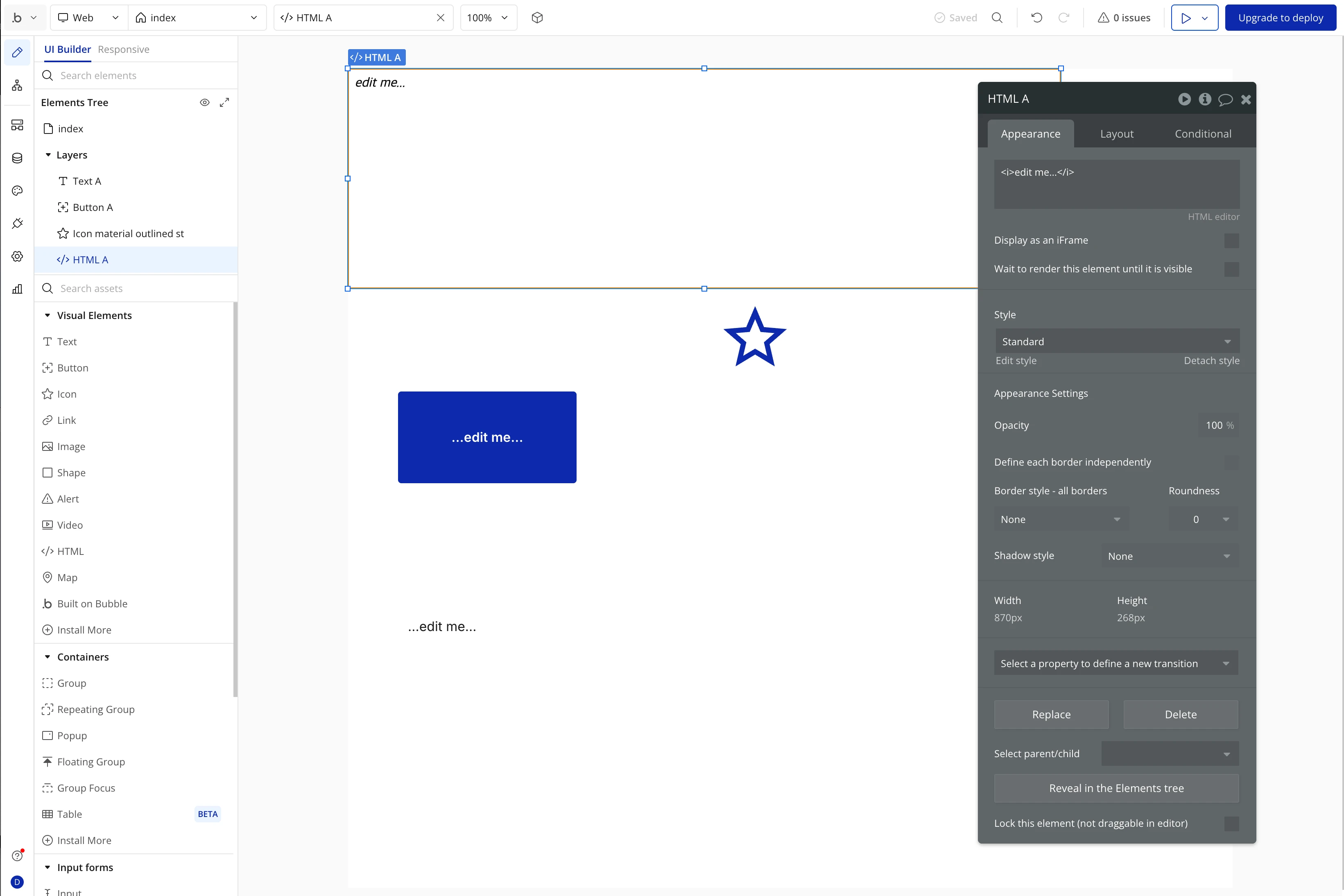This screenshot has width=1344, height=896.
Task: Select Text A in elements tree
Action: [86, 181]
